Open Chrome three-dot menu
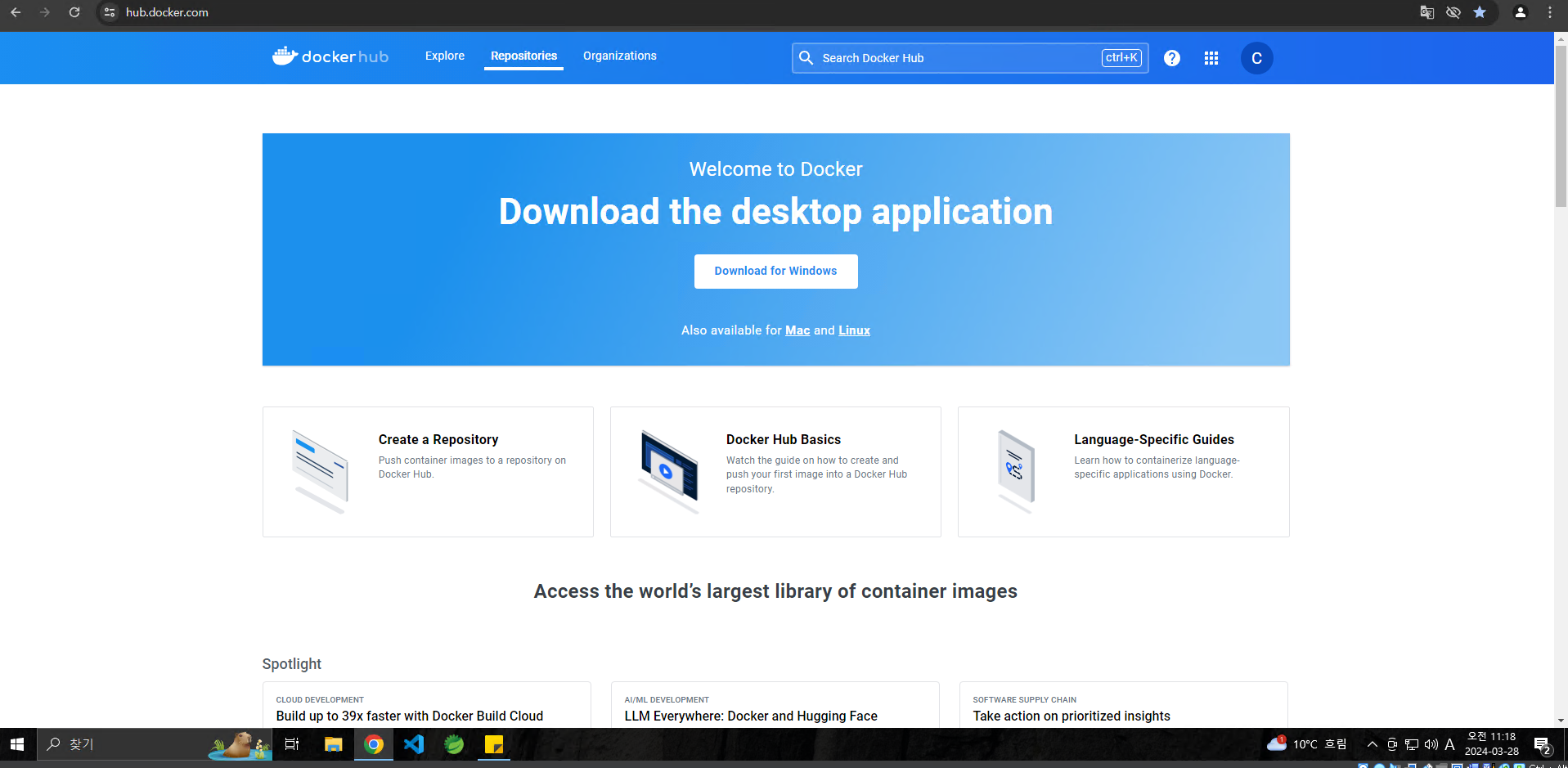The height and width of the screenshot is (768, 1568). tap(1550, 12)
